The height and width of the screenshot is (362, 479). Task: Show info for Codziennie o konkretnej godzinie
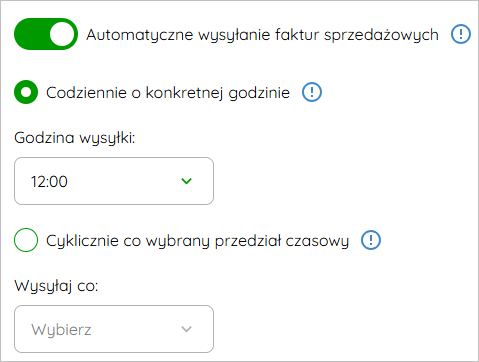312,92
